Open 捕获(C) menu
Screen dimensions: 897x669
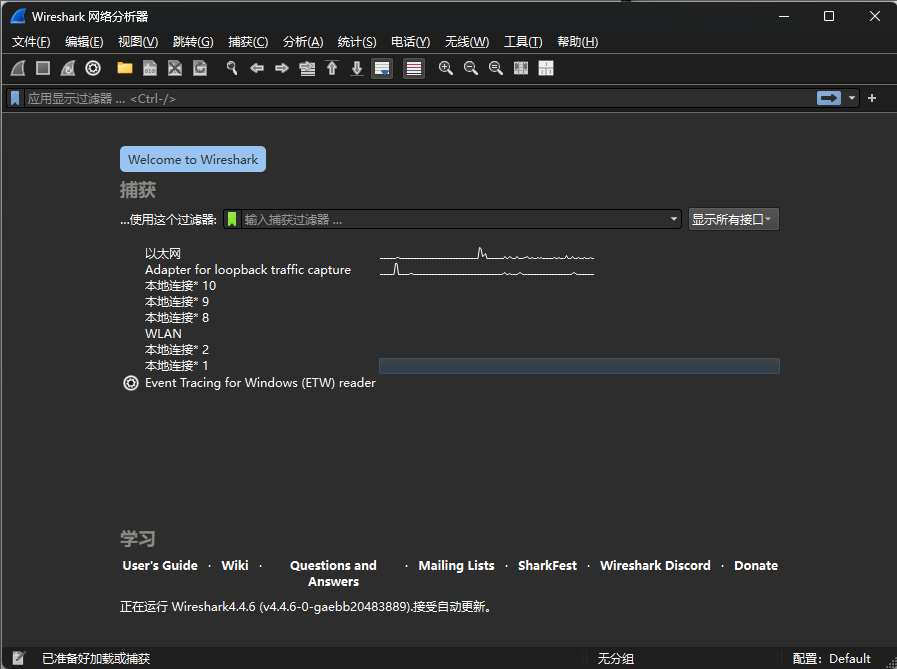(x=248, y=42)
